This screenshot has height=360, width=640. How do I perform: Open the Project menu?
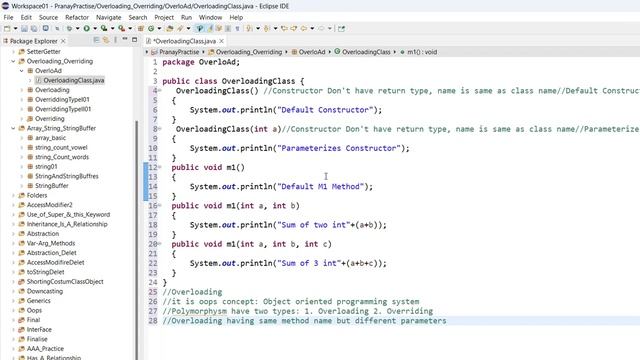pos(164,17)
